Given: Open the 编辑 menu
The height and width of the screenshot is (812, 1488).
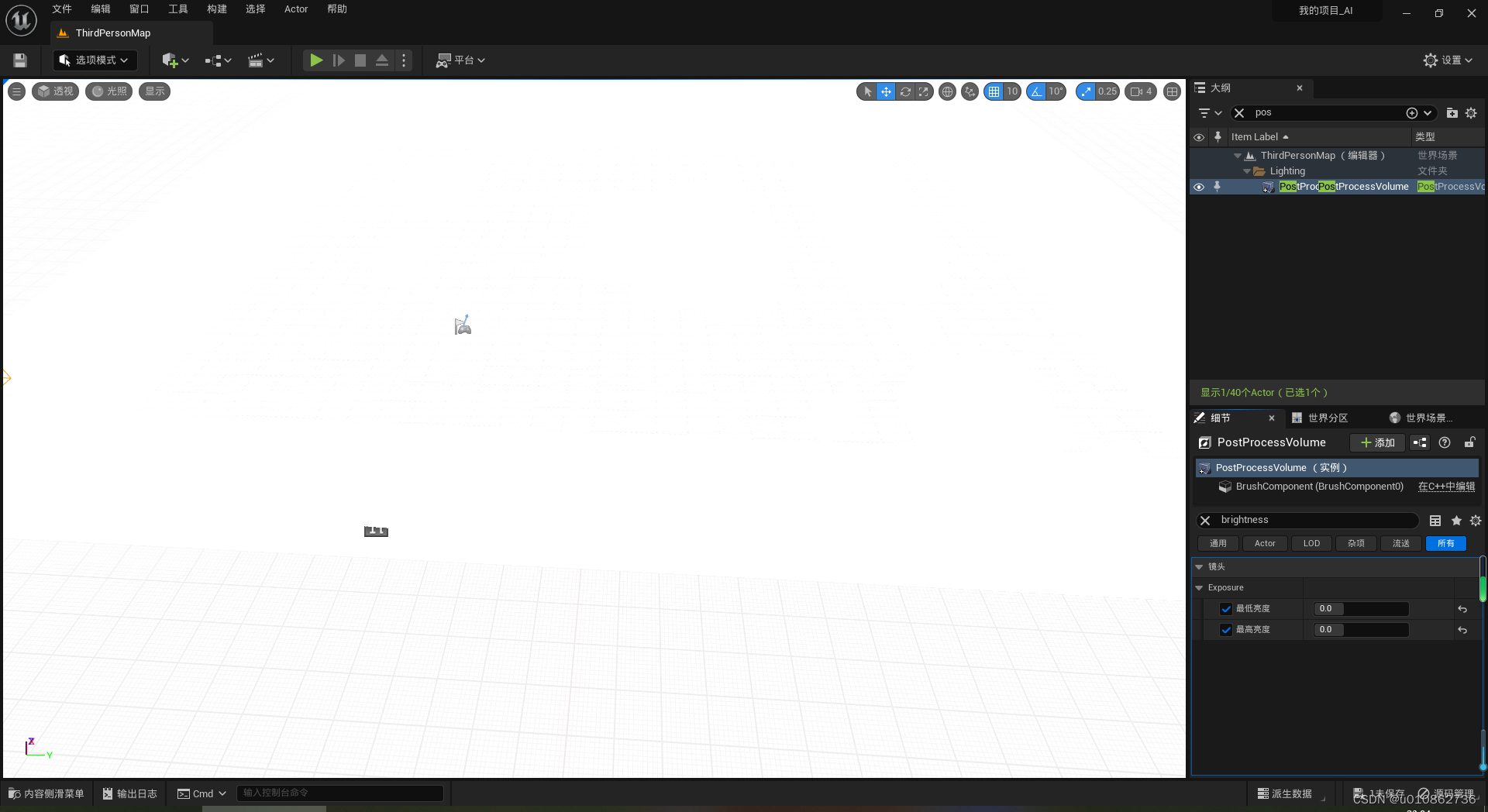Looking at the screenshot, I should [x=101, y=9].
